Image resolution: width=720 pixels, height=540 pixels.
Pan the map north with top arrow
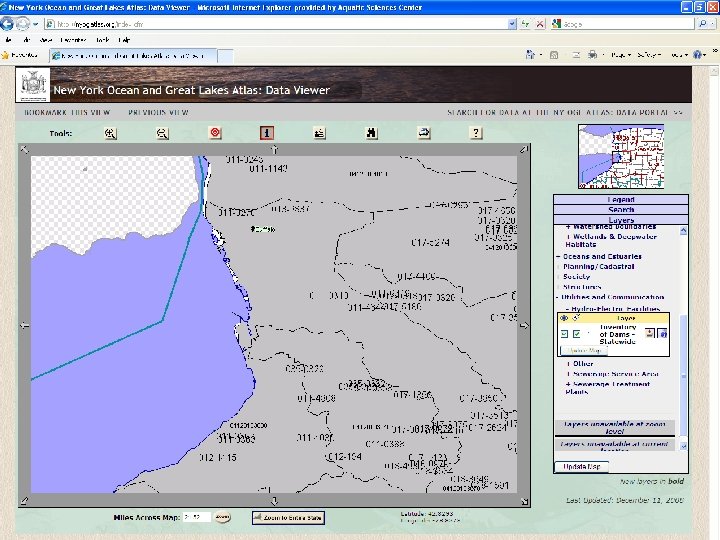coord(274,148)
